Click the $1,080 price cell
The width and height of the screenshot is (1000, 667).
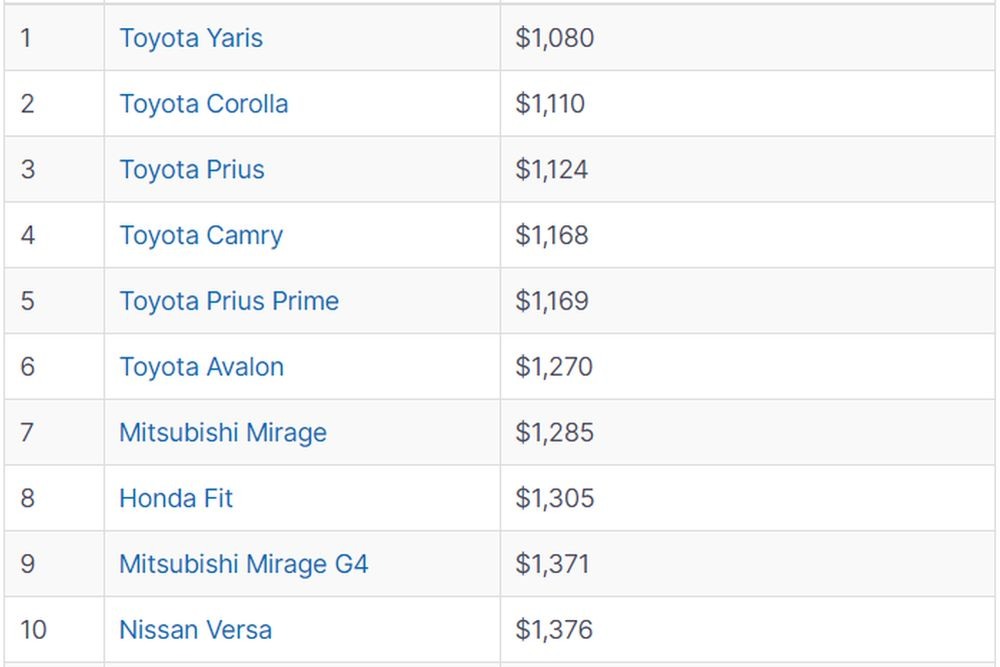point(747,38)
